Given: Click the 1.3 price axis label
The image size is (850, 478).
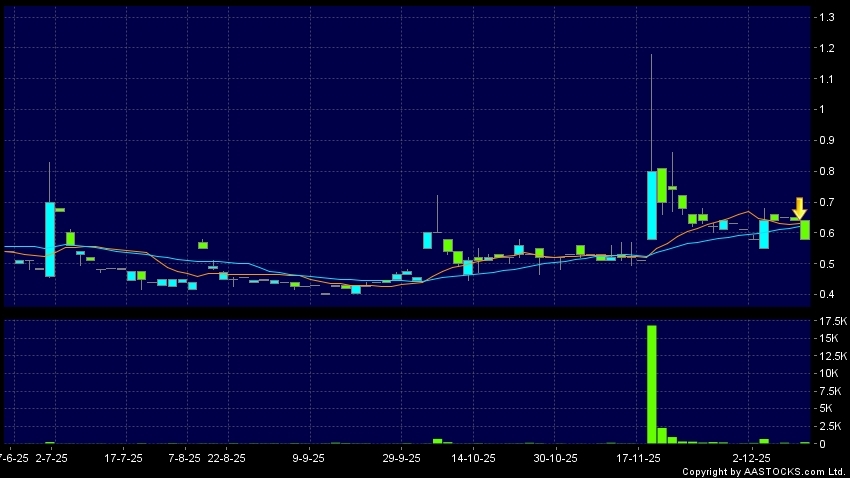Looking at the screenshot, I should click(826, 17).
